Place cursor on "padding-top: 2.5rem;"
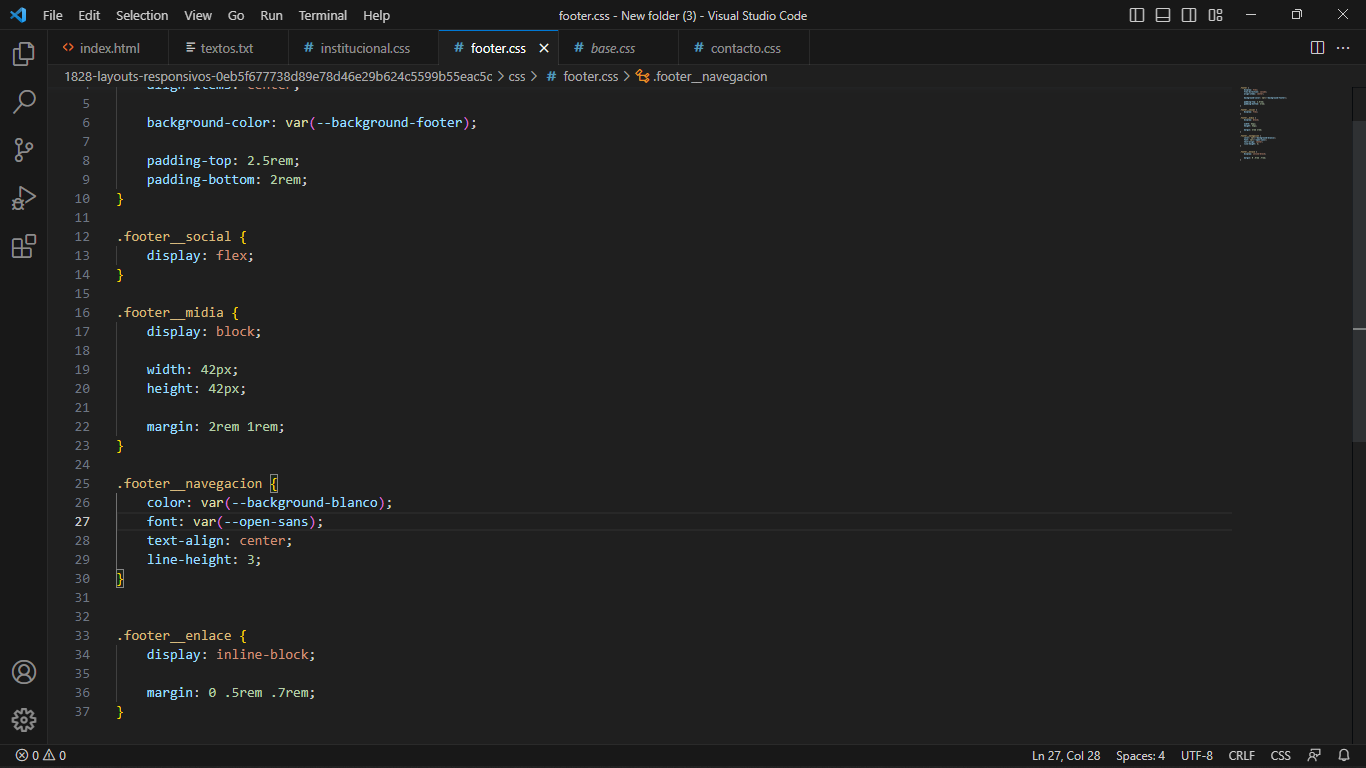The height and width of the screenshot is (768, 1366). pos(223,161)
